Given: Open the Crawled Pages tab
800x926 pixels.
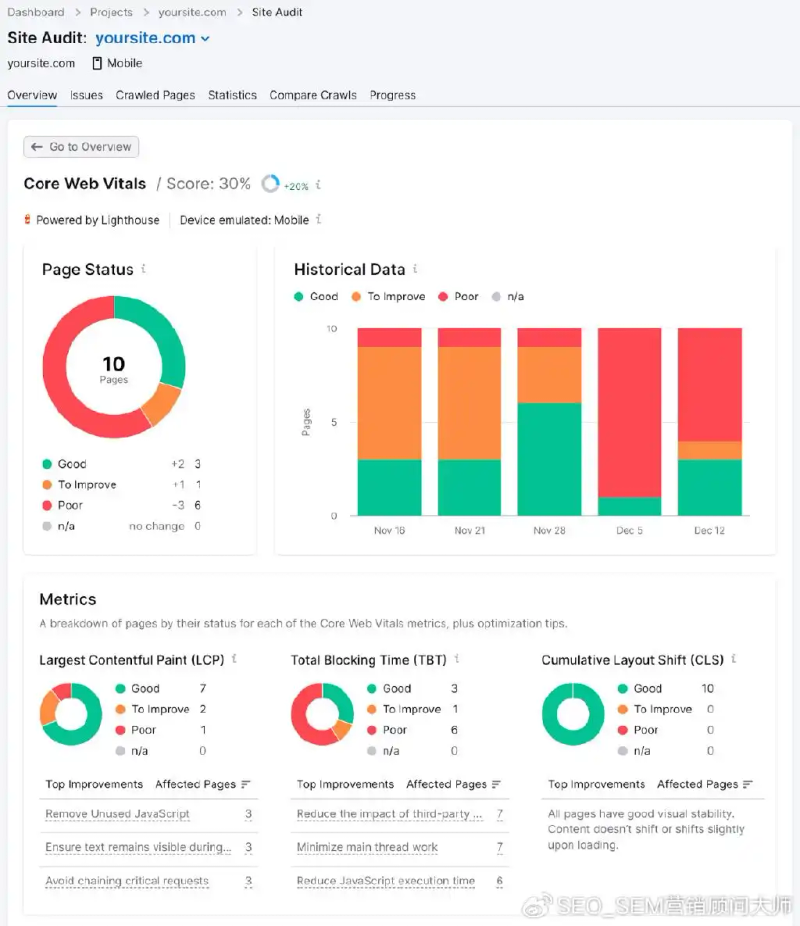Looking at the screenshot, I should coord(155,95).
